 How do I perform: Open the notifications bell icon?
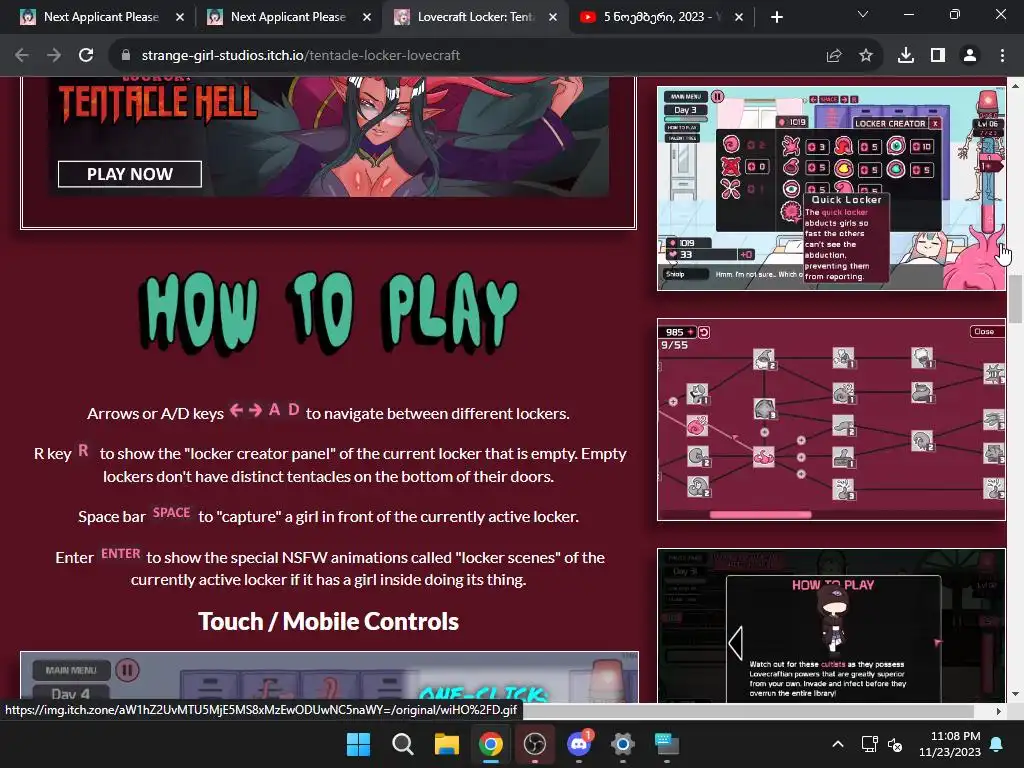(997, 744)
